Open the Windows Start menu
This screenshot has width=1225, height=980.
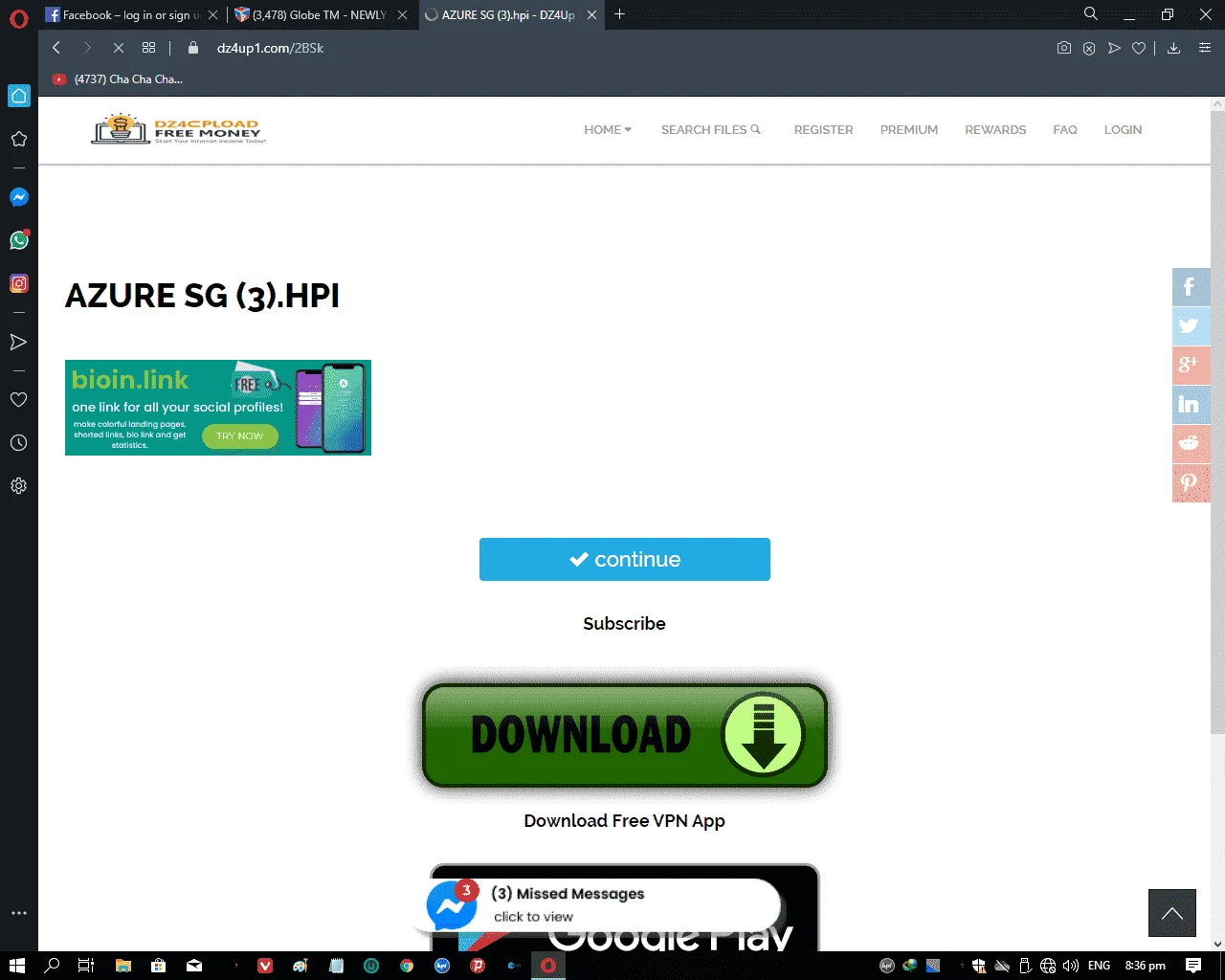coord(16,966)
